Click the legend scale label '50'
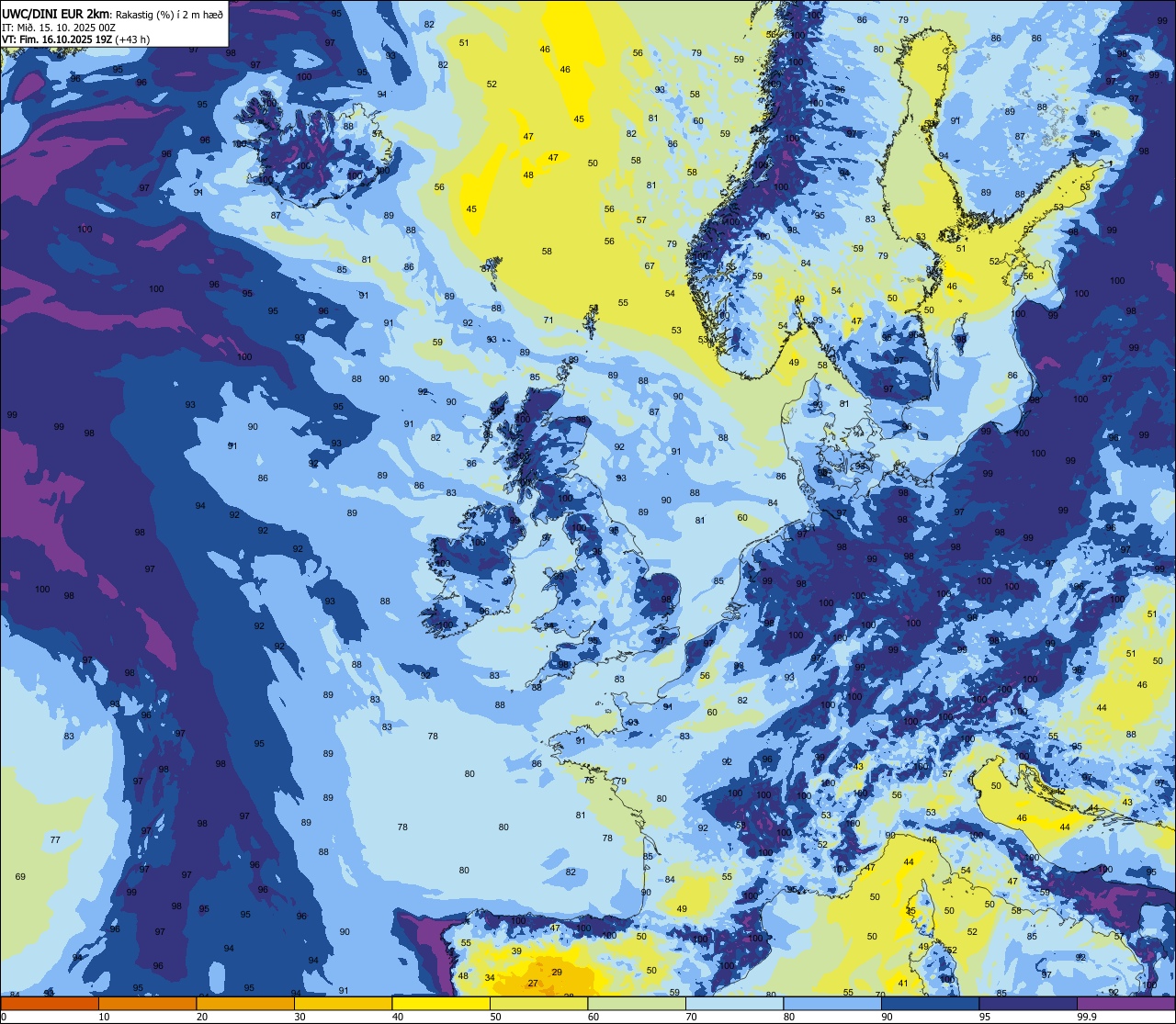Image resolution: width=1176 pixels, height=1024 pixels. (x=495, y=1017)
